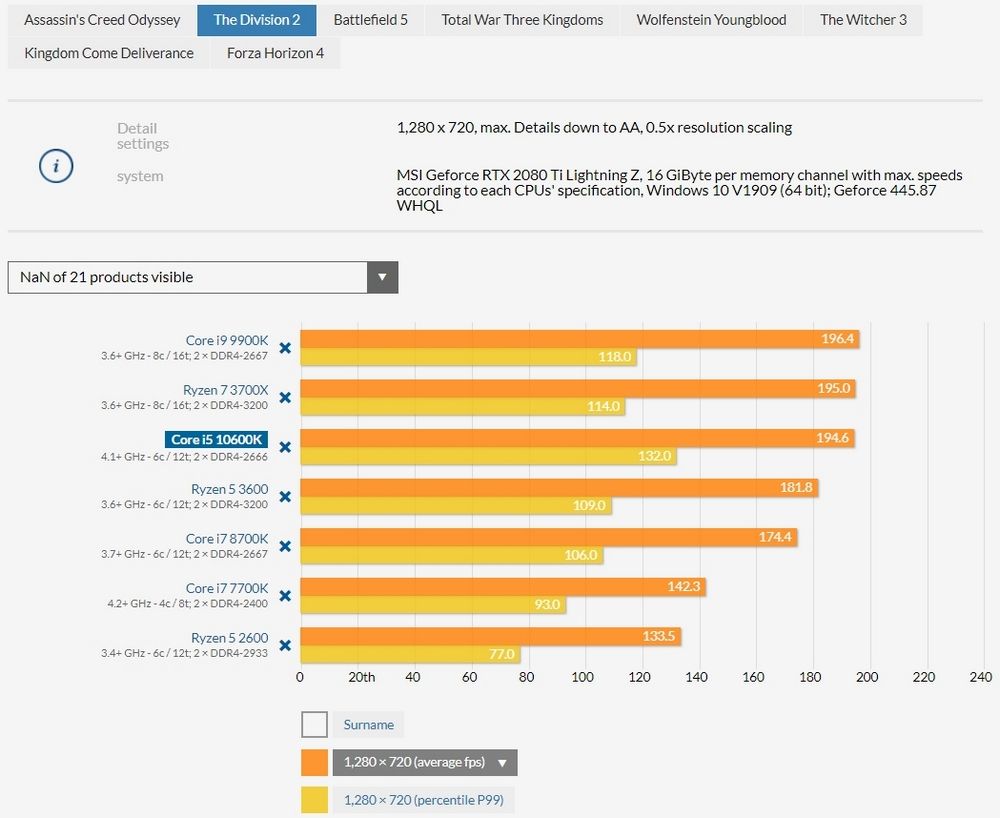
Task: Switch to Assassin's Creed Odyssey tab
Action: pos(102,20)
